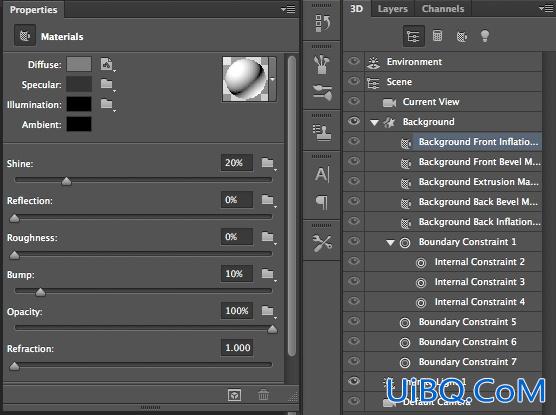Switch to the Layers tab
This screenshot has width=556, height=415.
[x=393, y=9]
